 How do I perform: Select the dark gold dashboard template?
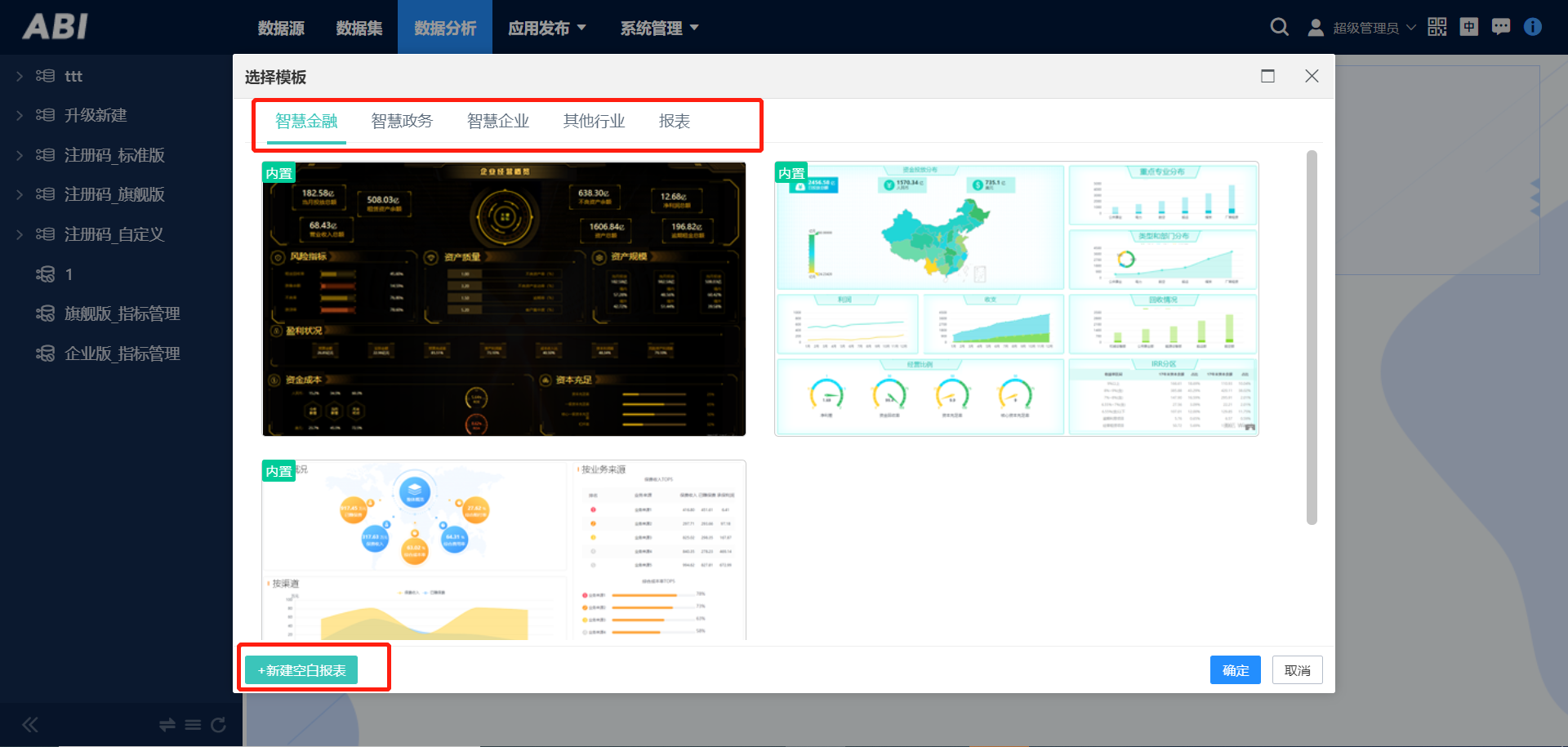pyautogui.click(x=504, y=299)
